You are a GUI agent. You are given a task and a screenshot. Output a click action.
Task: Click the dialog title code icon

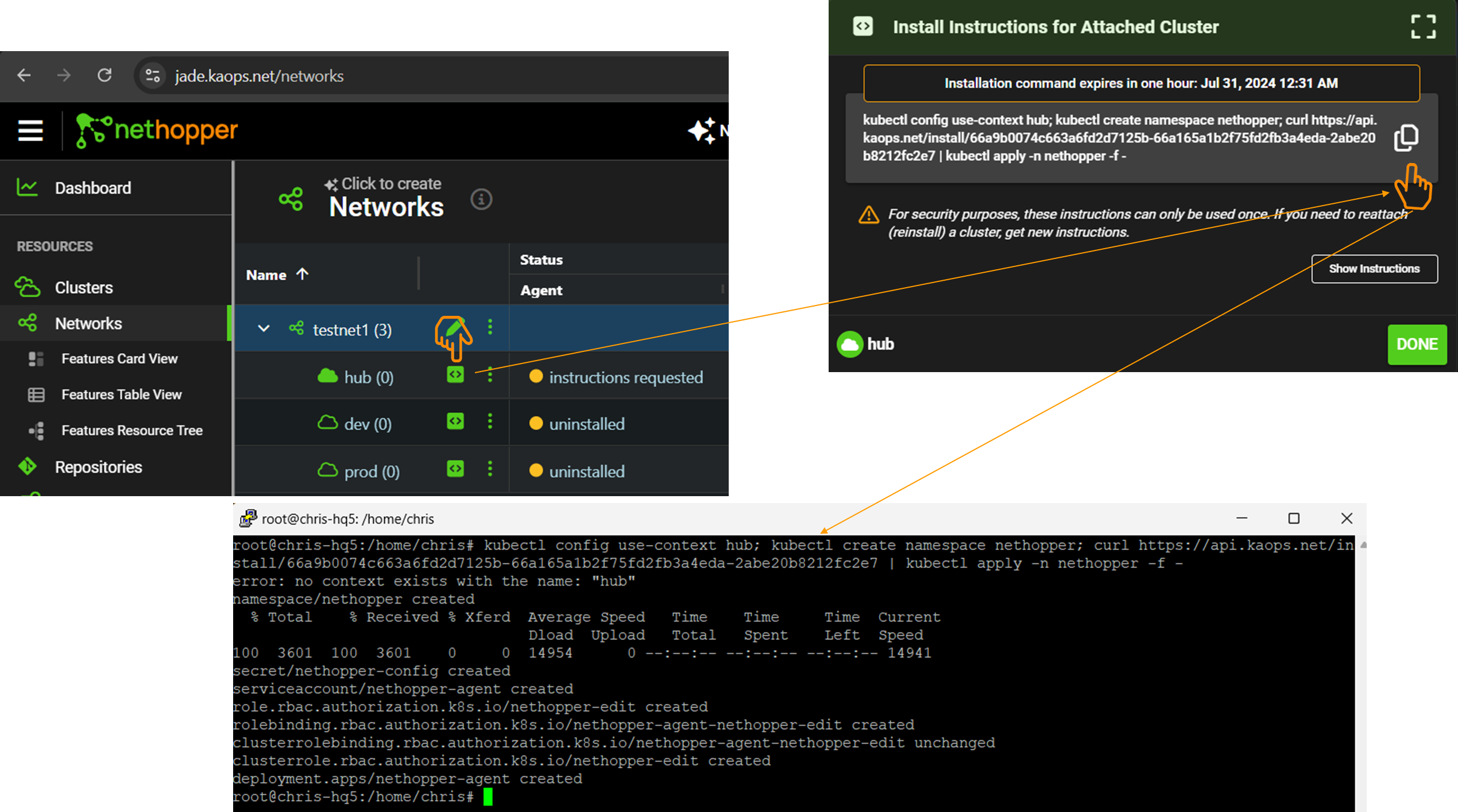(x=863, y=26)
